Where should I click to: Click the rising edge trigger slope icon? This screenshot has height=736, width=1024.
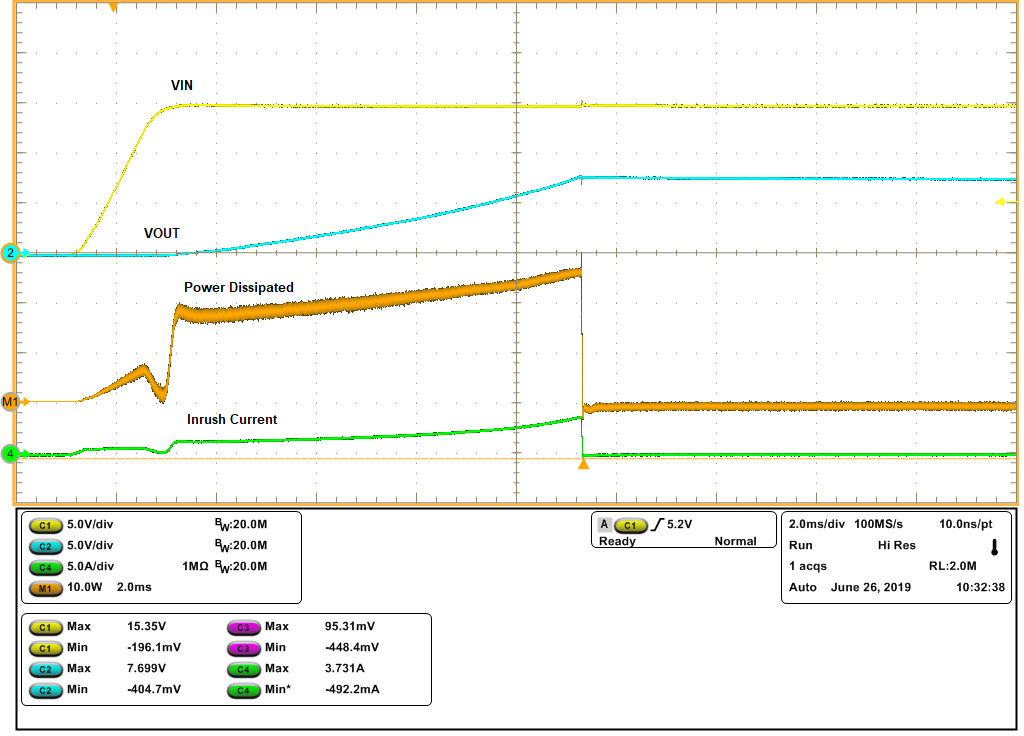tap(657, 524)
